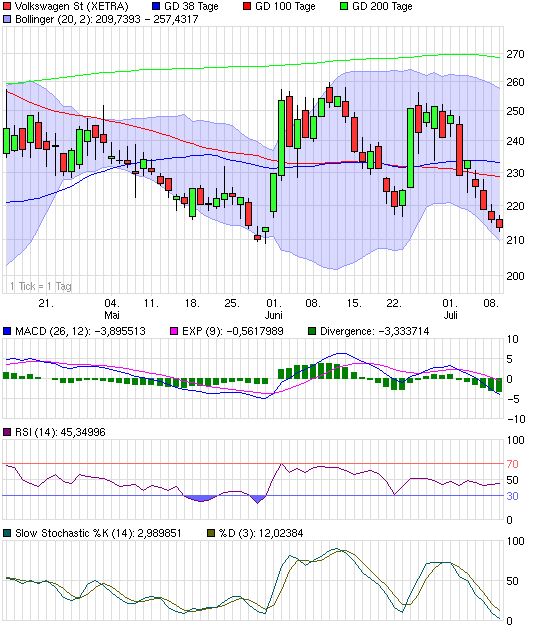
Task: Click the 04. date axis label
Action: 112,303
